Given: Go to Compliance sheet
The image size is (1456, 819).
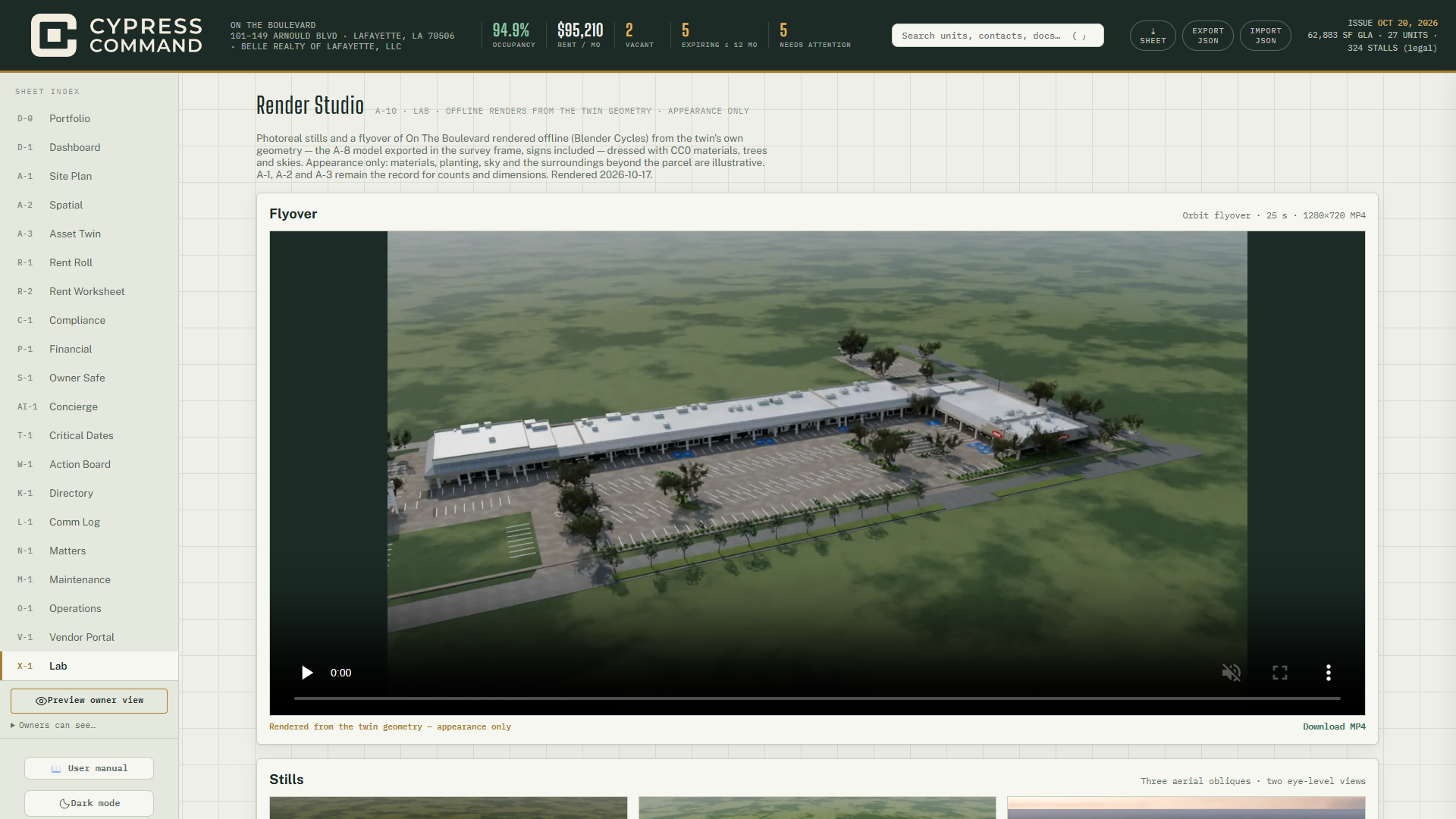Looking at the screenshot, I should point(89,321).
